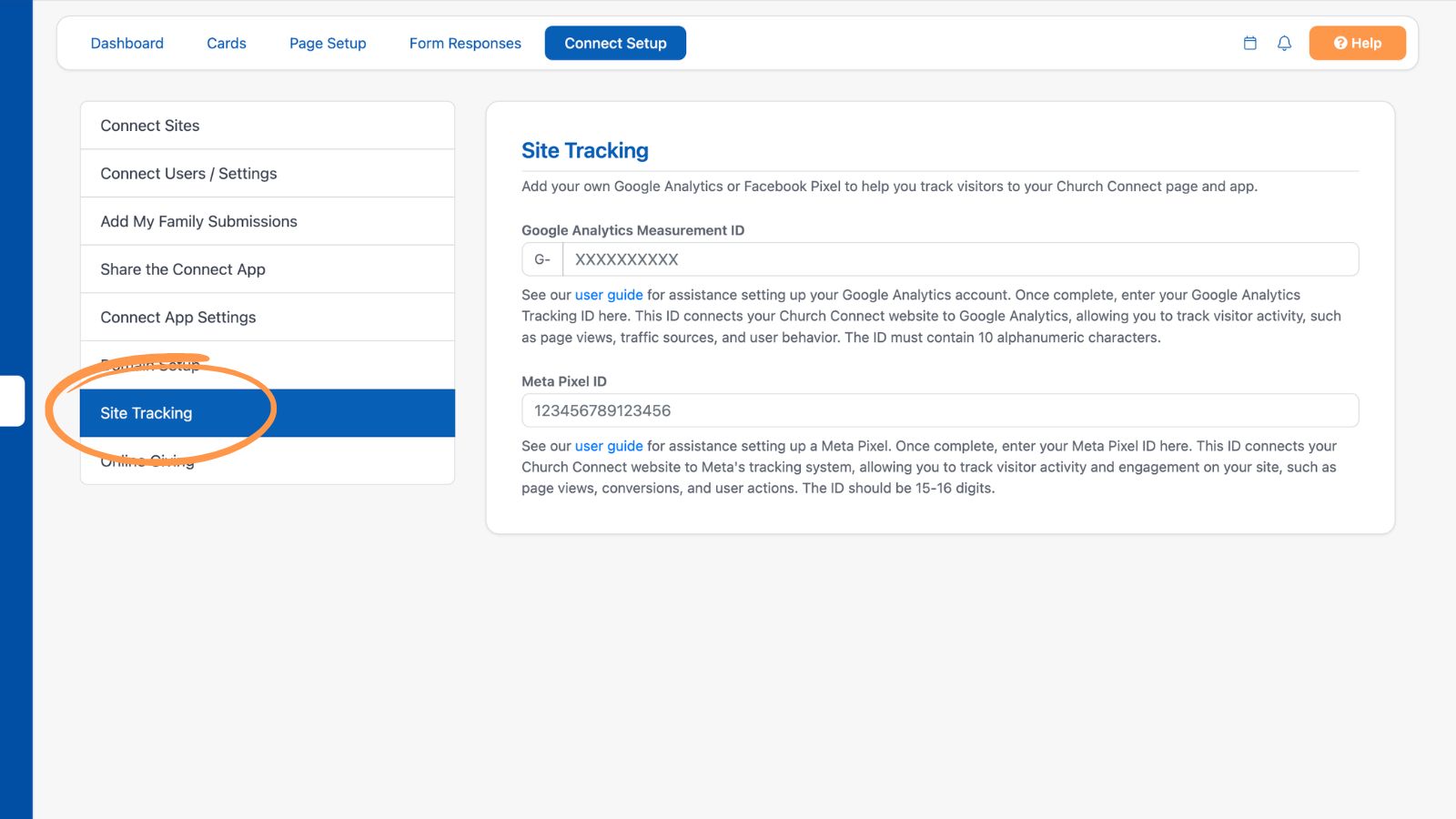The width and height of the screenshot is (1456, 819).
Task: Open Share the Connect App
Action: 268,269
